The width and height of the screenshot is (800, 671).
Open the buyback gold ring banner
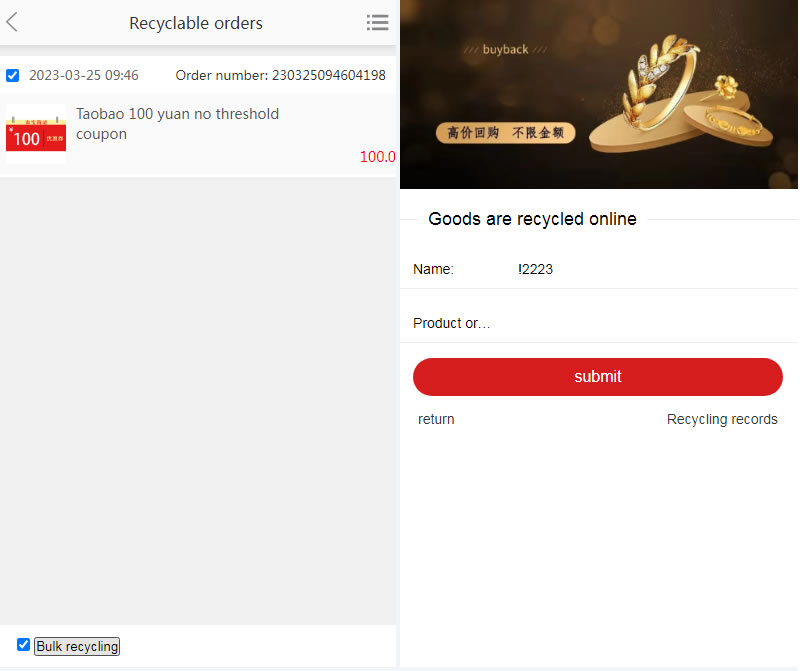598,94
